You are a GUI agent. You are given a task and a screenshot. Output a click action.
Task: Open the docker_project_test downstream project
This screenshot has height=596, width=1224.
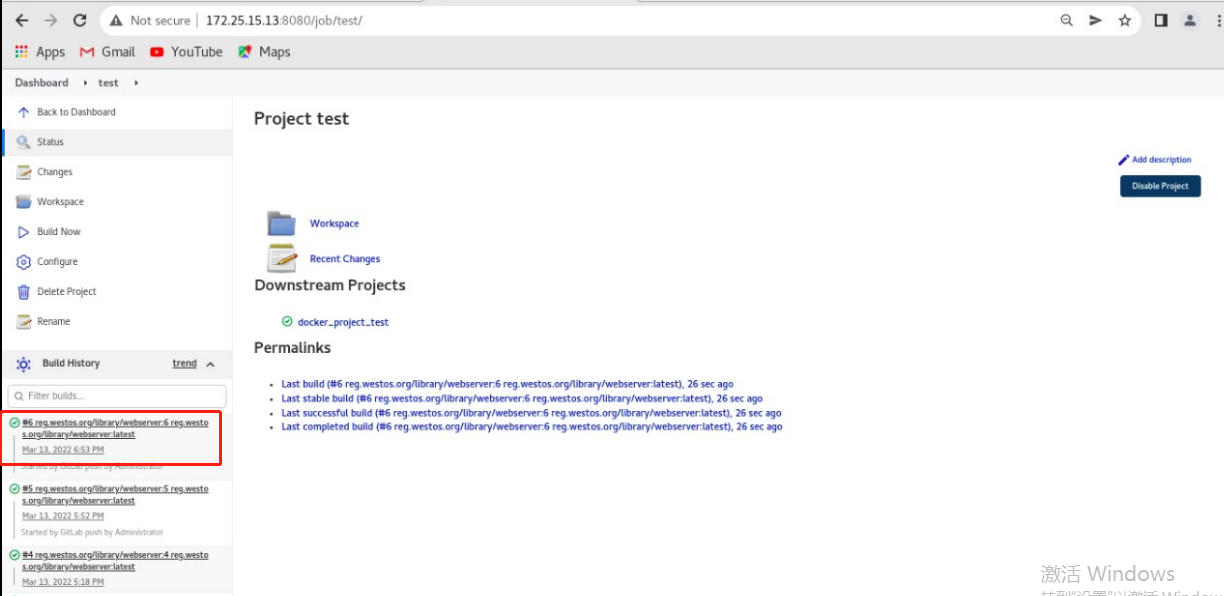(x=343, y=323)
